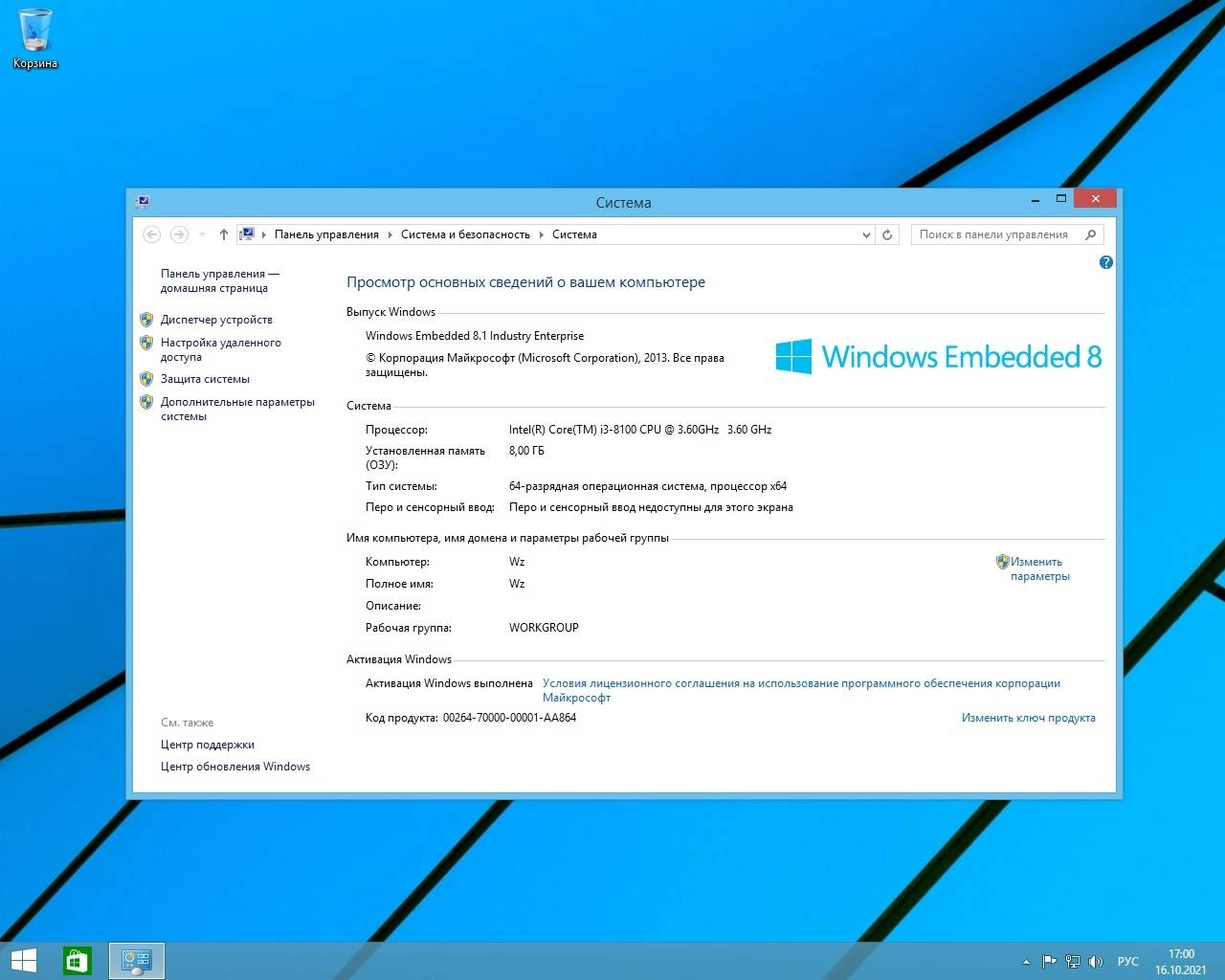Refresh the page with the refresh button
1225x980 pixels.
pos(887,234)
